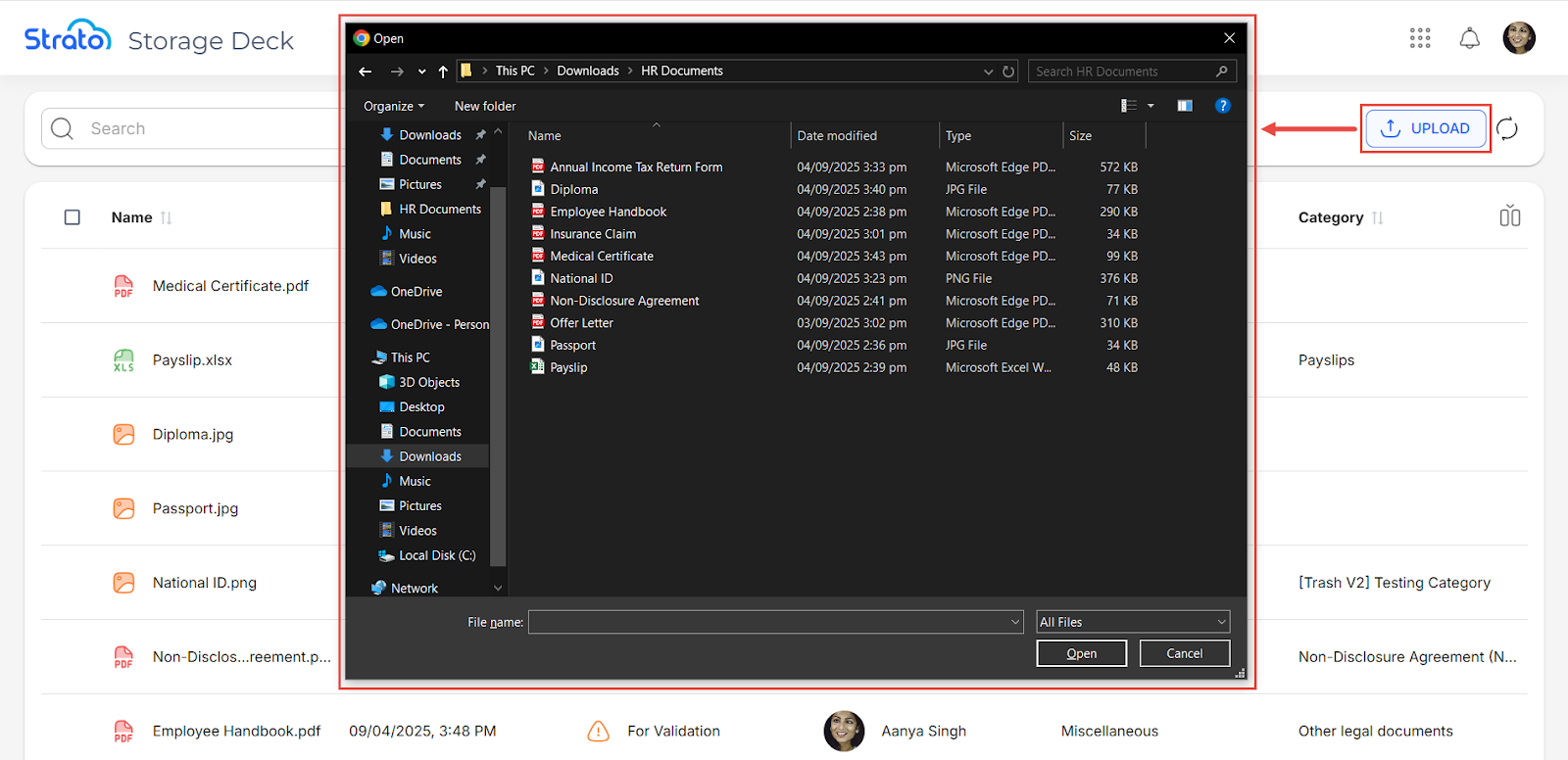Select Desktop in the navigation tree
The image size is (1568, 760).
click(x=421, y=407)
